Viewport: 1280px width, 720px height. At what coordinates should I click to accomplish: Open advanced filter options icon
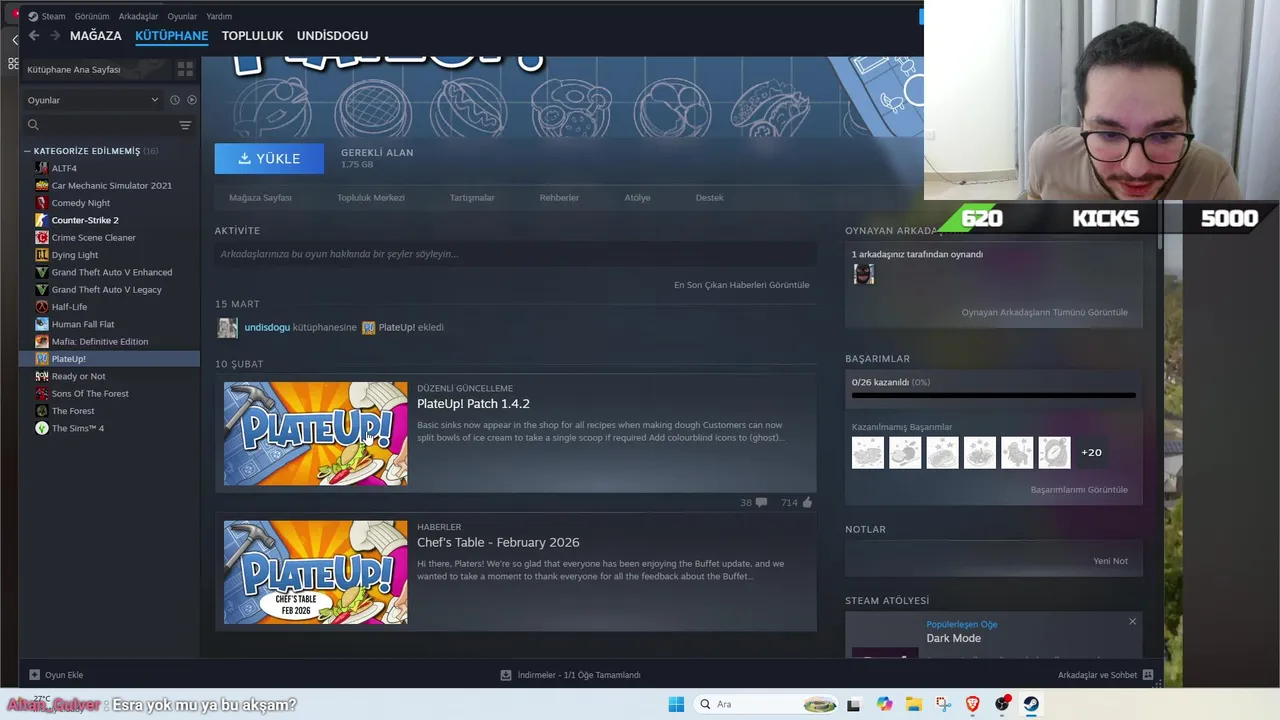(x=185, y=125)
